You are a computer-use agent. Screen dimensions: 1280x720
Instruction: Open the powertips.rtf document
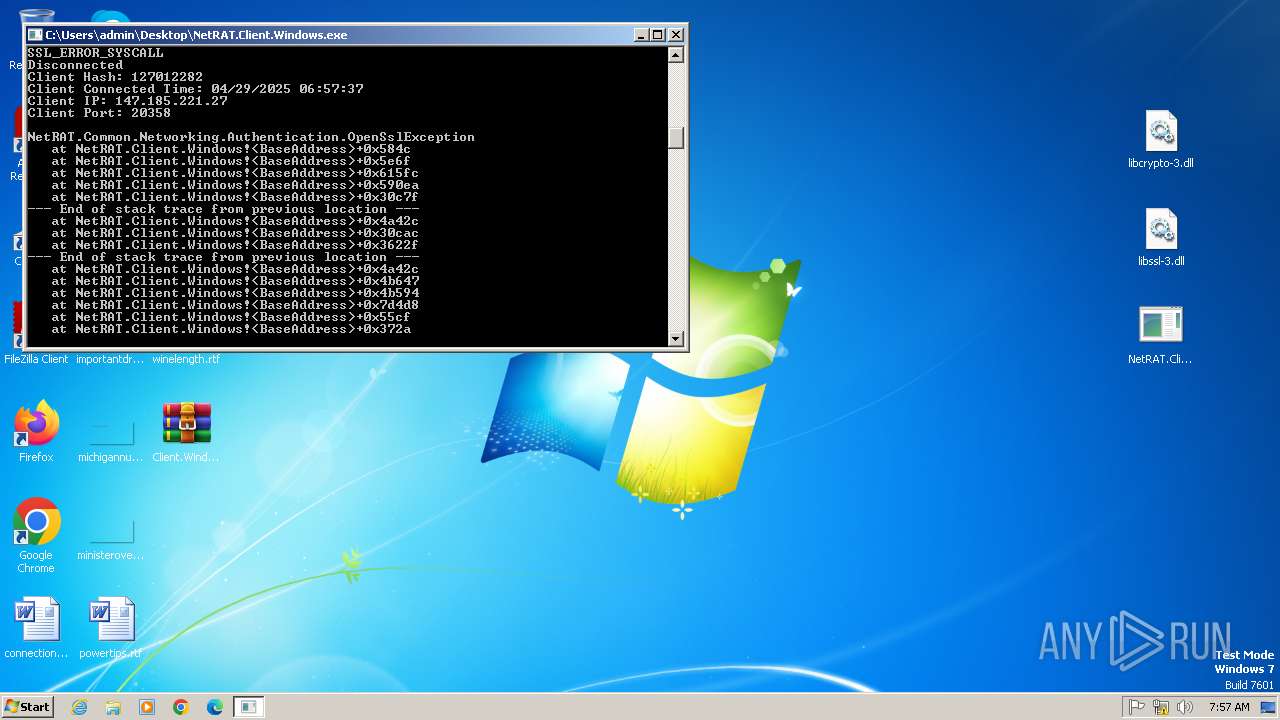click(x=111, y=628)
